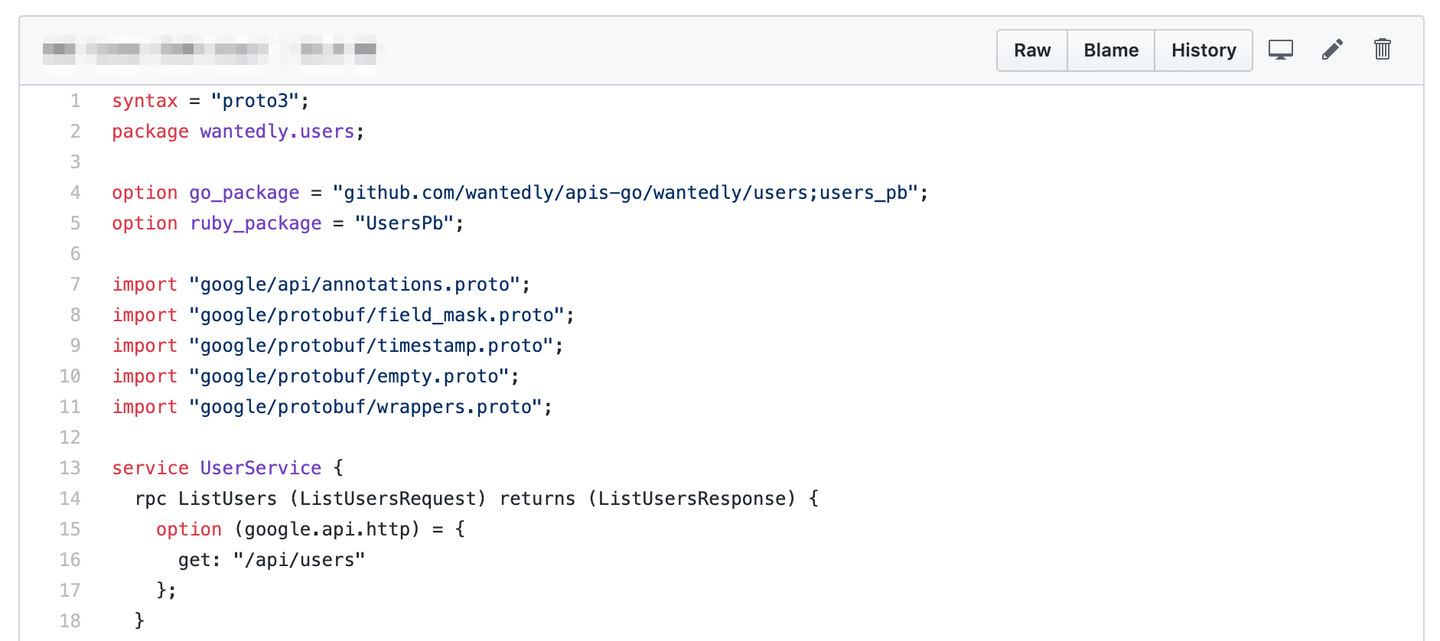Select line number 7
The width and height of the screenshot is (1440, 641).
click(x=75, y=285)
